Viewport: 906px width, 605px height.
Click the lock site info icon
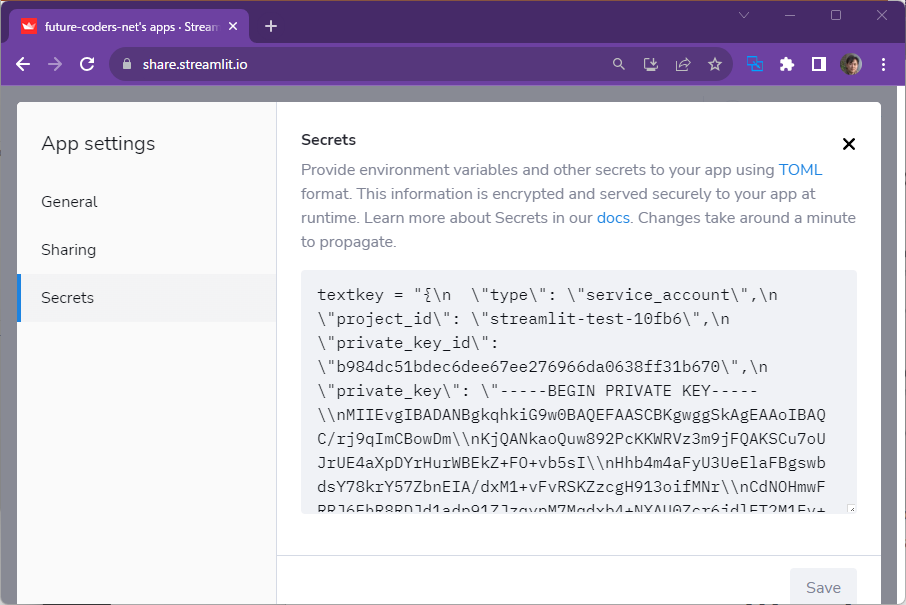pyautogui.click(x=127, y=64)
